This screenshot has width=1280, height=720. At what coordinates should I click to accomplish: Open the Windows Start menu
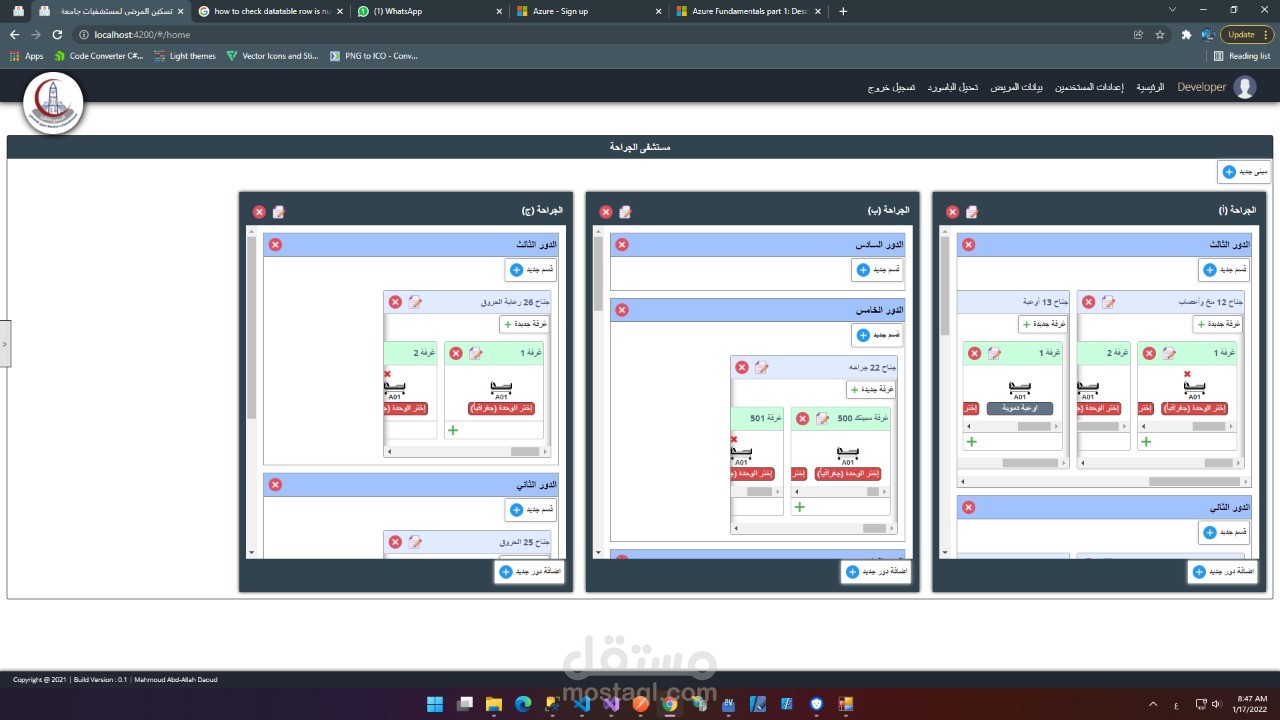(435, 704)
